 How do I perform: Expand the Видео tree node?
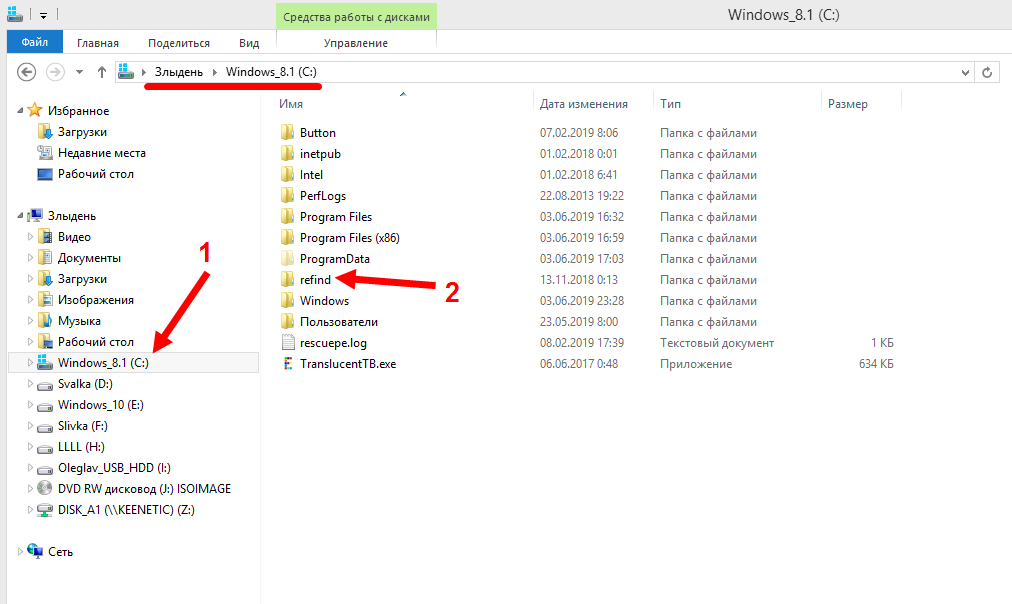tap(30, 236)
